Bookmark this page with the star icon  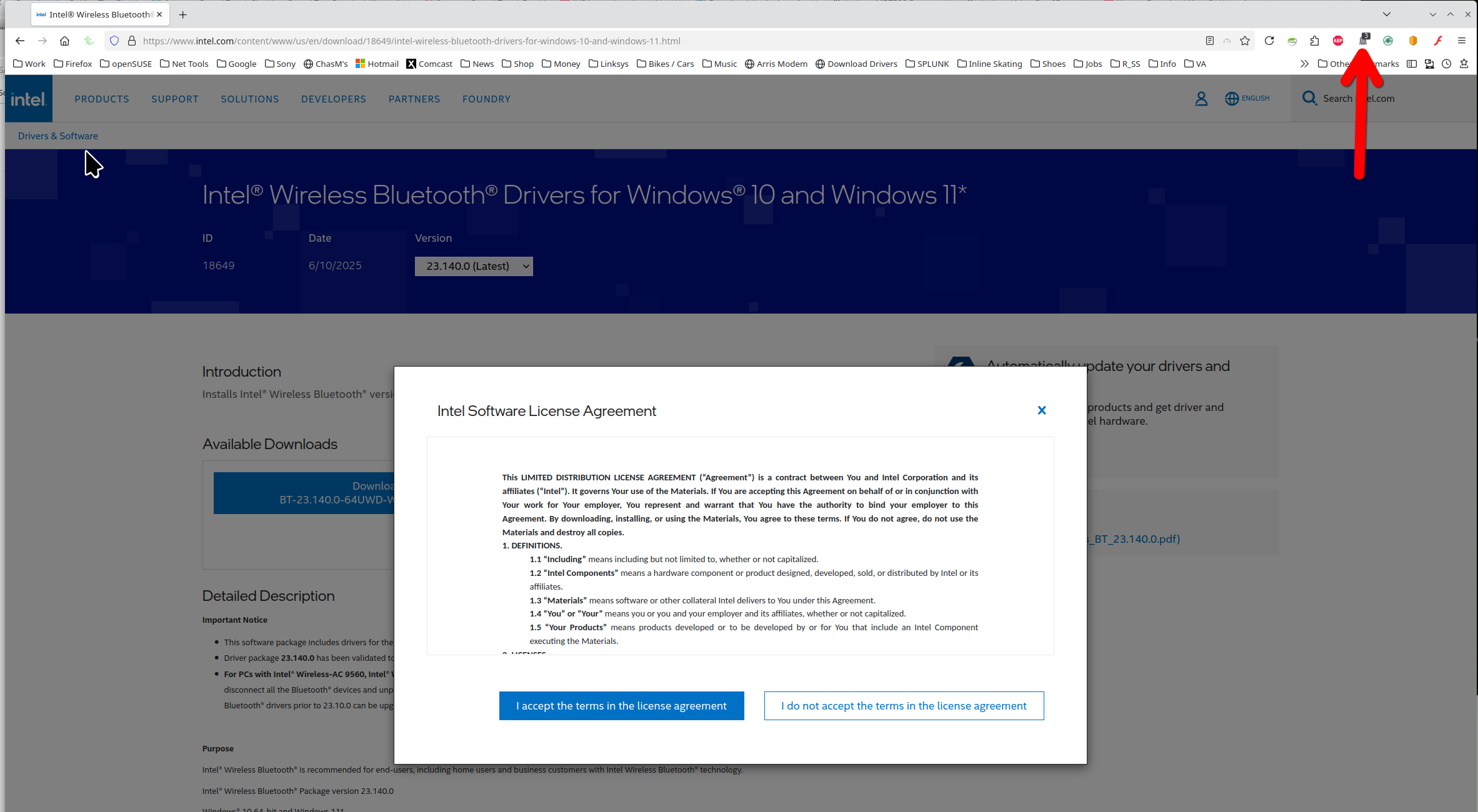point(1245,41)
